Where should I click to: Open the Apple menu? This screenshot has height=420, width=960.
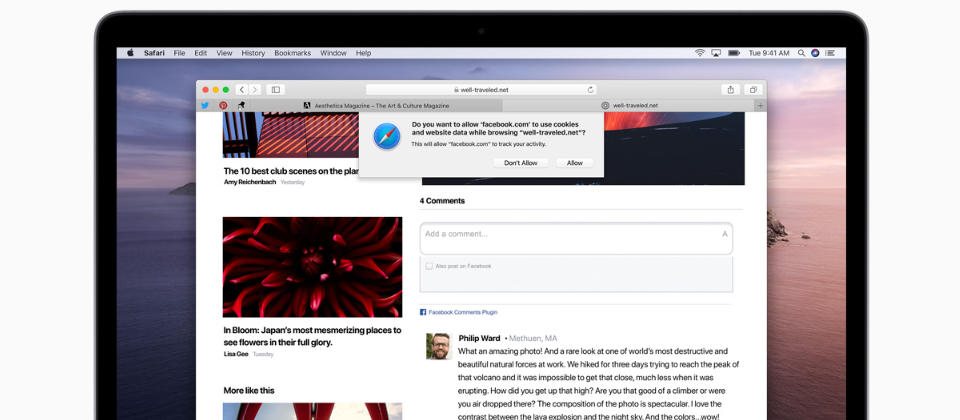[130, 53]
